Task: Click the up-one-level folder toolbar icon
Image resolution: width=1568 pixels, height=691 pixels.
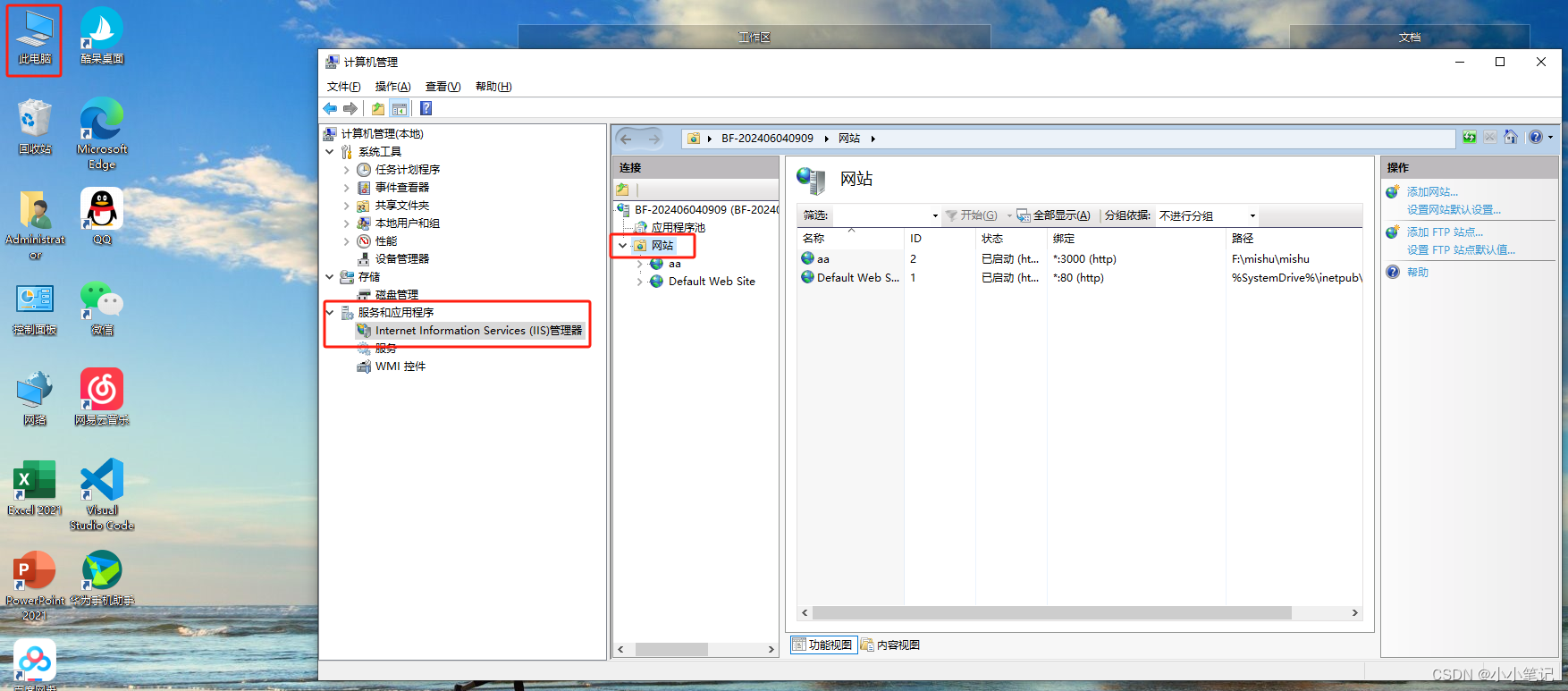Action: tap(378, 108)
